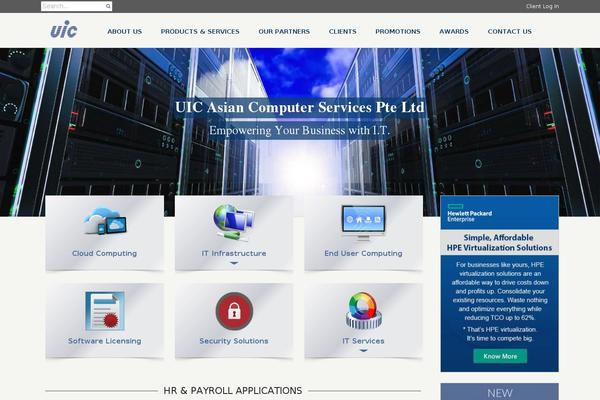Click UIC Asian Computer Services hero title
600x400 pixels.
300,107
